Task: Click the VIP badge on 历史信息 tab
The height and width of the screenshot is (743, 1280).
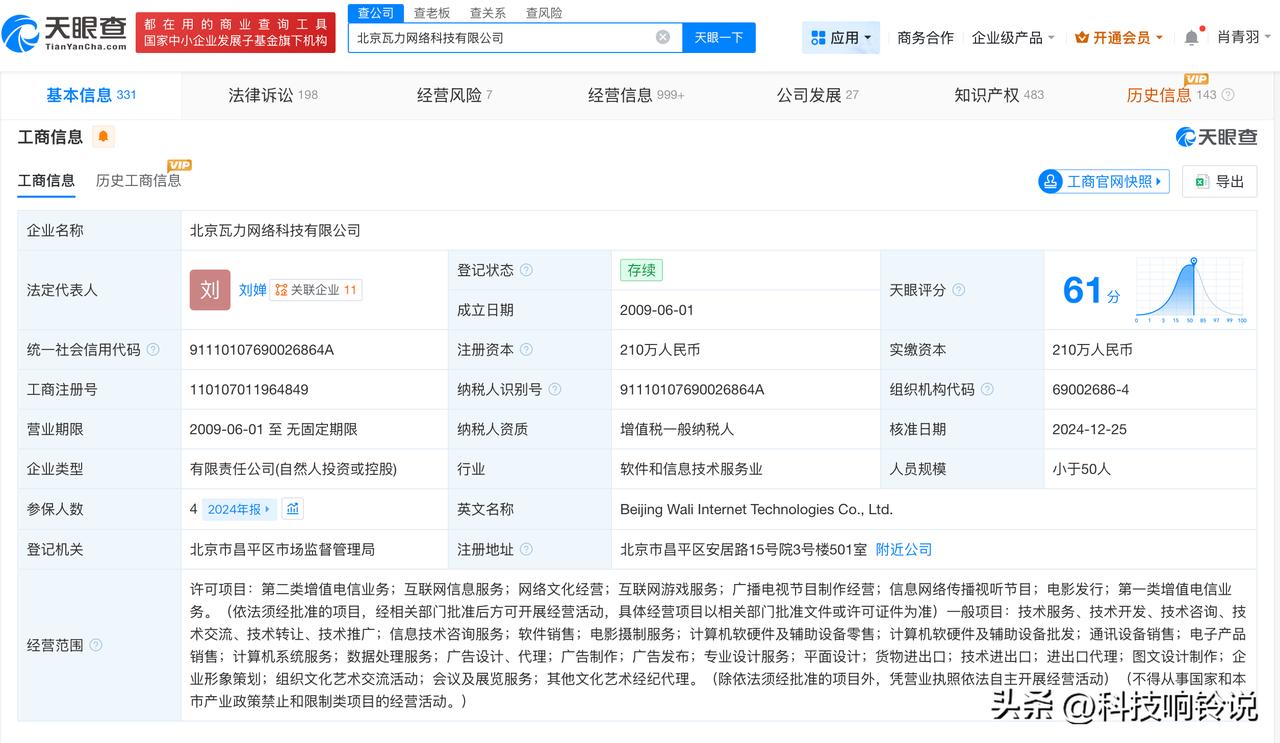Action: click(x=1196, y=78)
